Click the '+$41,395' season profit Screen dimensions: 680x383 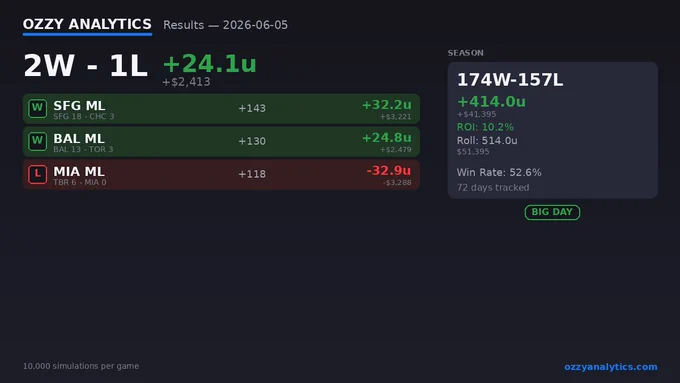(477, 114)
